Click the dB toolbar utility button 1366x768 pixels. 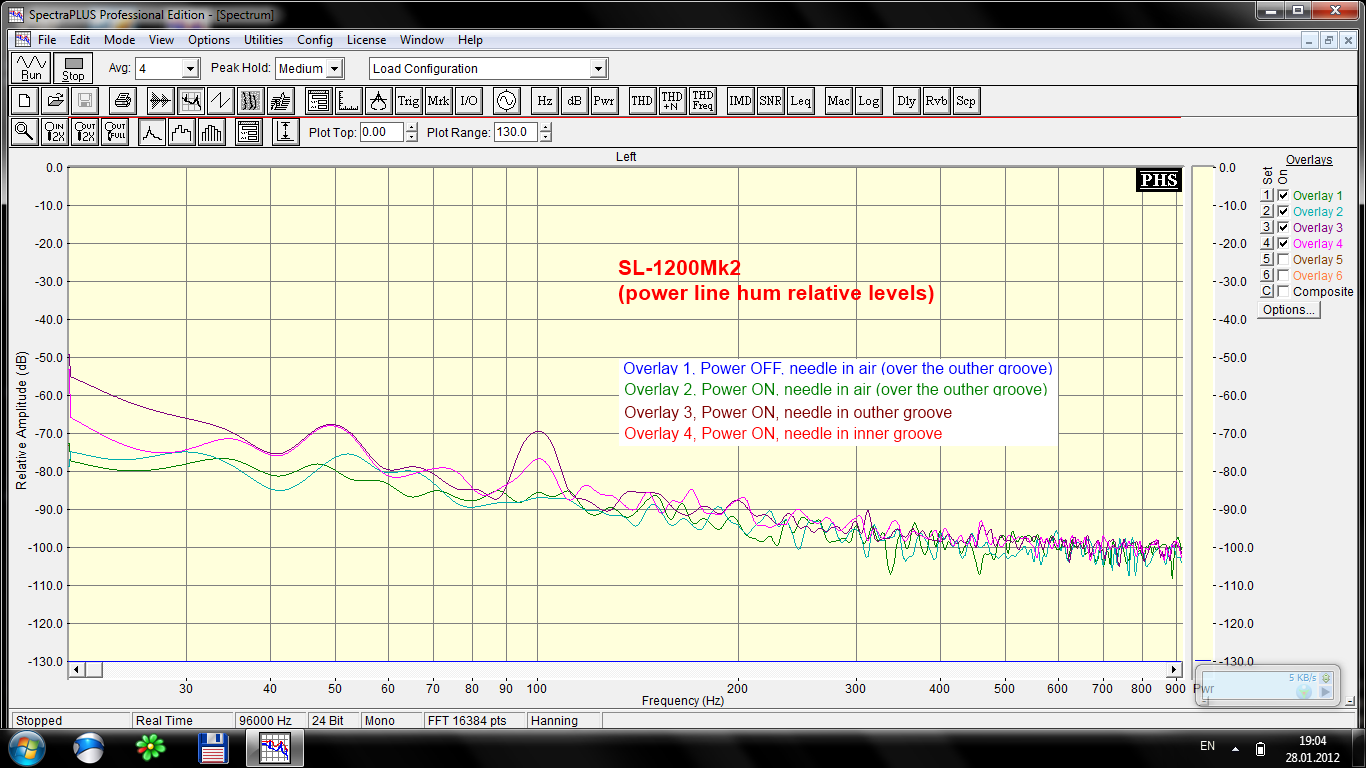pyautogui.click(x=574, y=100)
